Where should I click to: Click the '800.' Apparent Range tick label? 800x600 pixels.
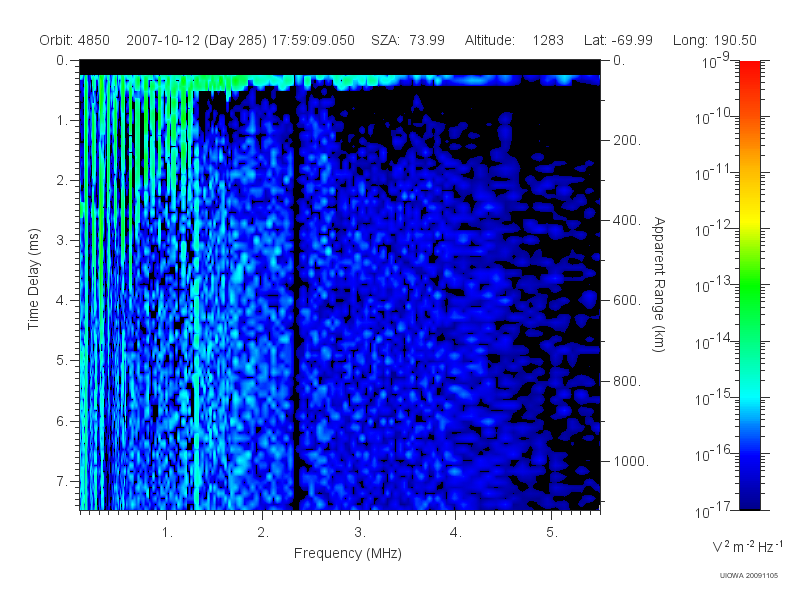point(627,381)
